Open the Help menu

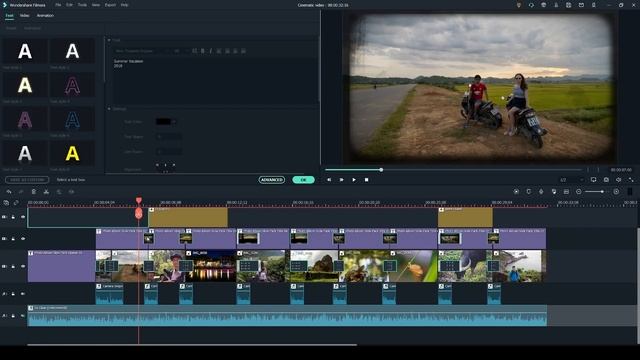(124, 5)
